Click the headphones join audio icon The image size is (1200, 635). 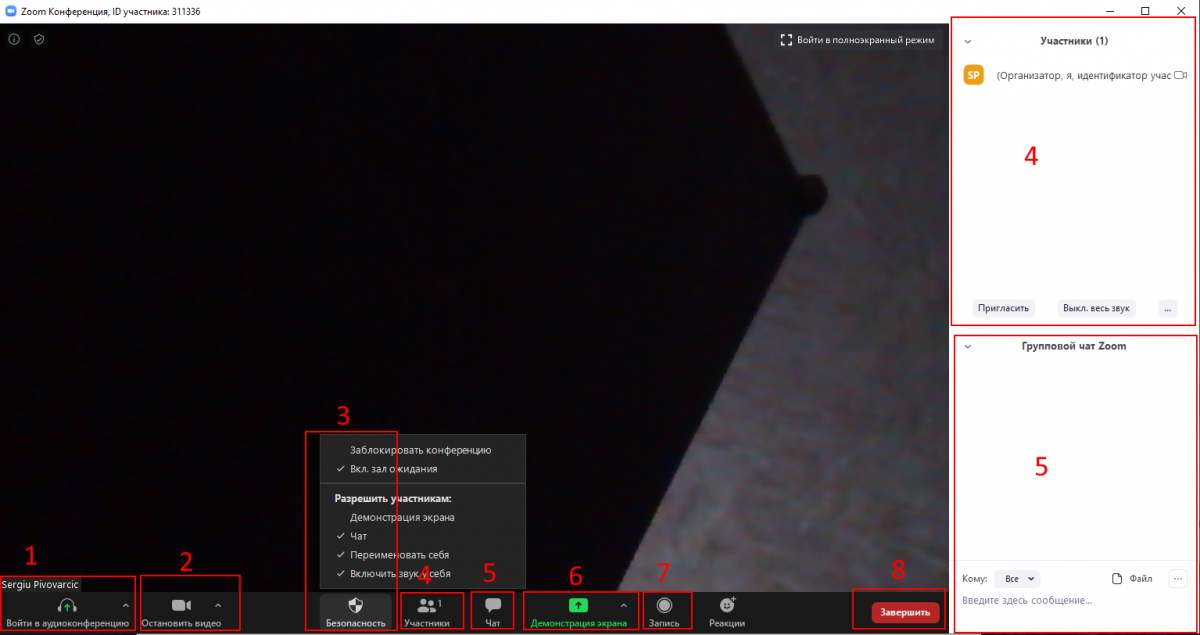coord(67,605)
